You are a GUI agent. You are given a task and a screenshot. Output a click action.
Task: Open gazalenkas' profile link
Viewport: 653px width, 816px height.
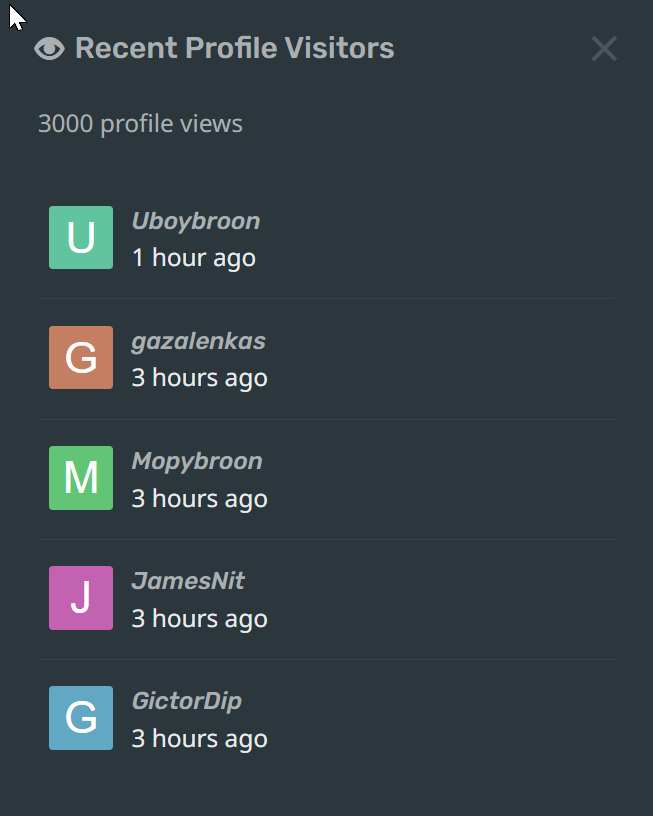point(198,340)
